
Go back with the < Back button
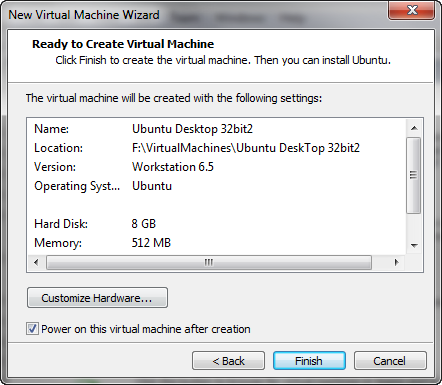tap(228, 361)
